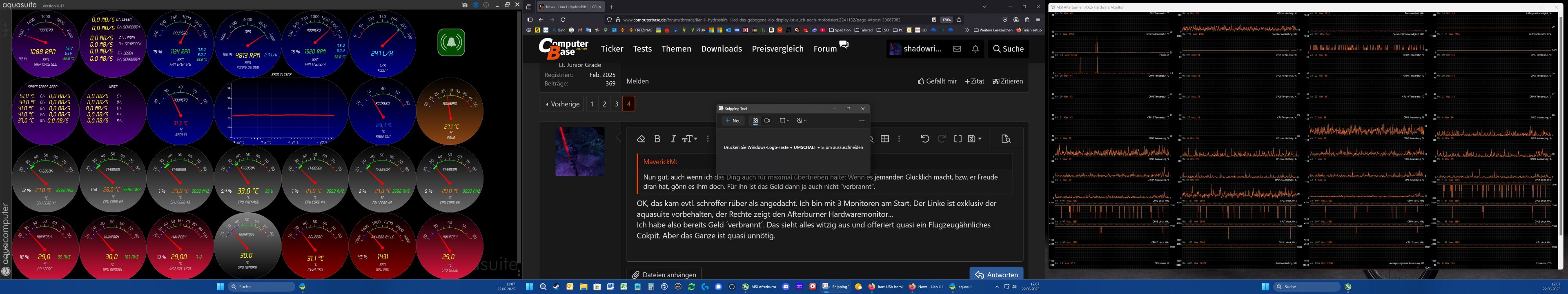The width and height of the screenshot is (1568, 294).
Task: Open the Ticker menu item
Action: coord(612,49)
